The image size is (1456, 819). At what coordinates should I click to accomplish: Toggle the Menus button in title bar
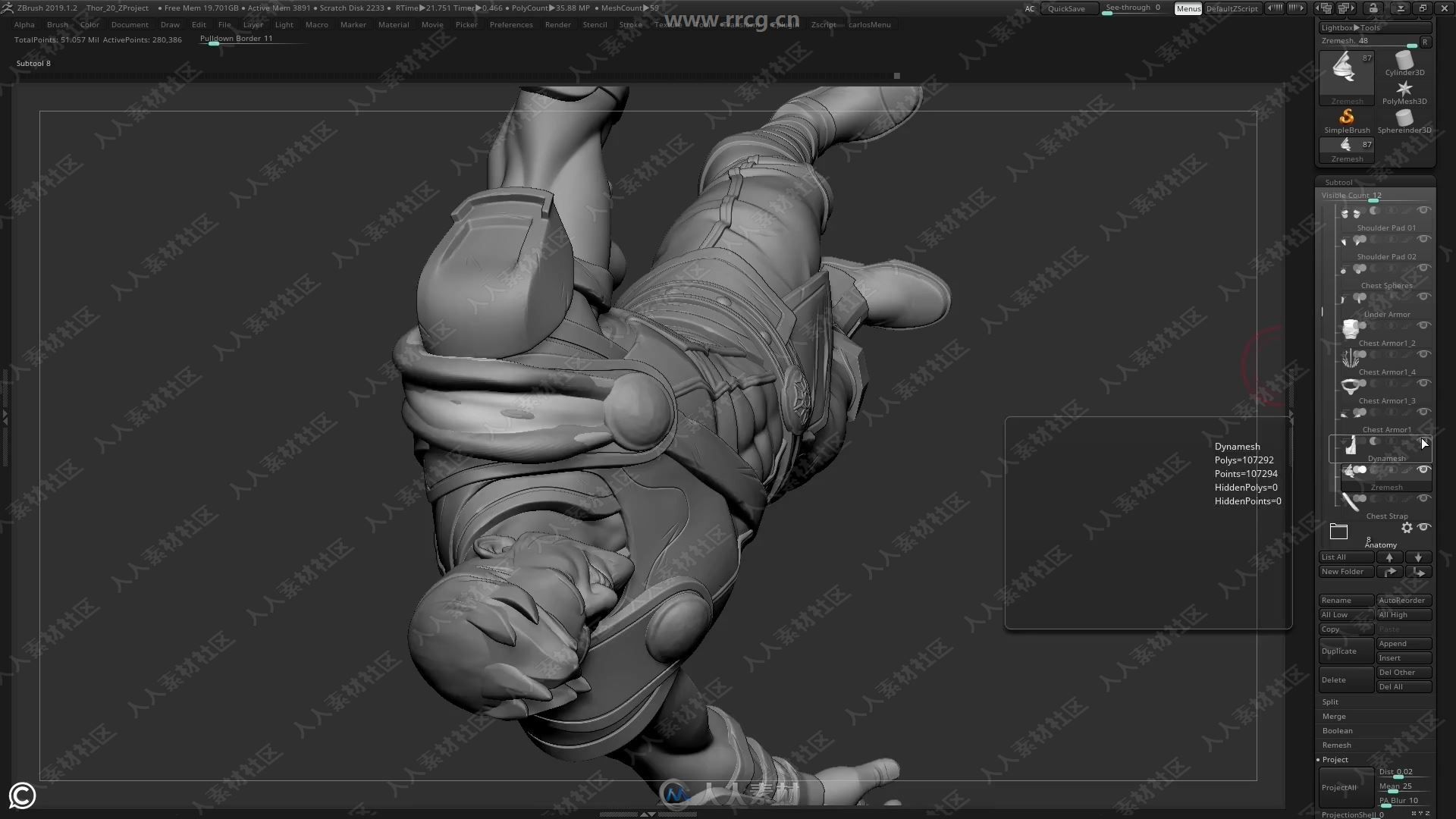1188,8
